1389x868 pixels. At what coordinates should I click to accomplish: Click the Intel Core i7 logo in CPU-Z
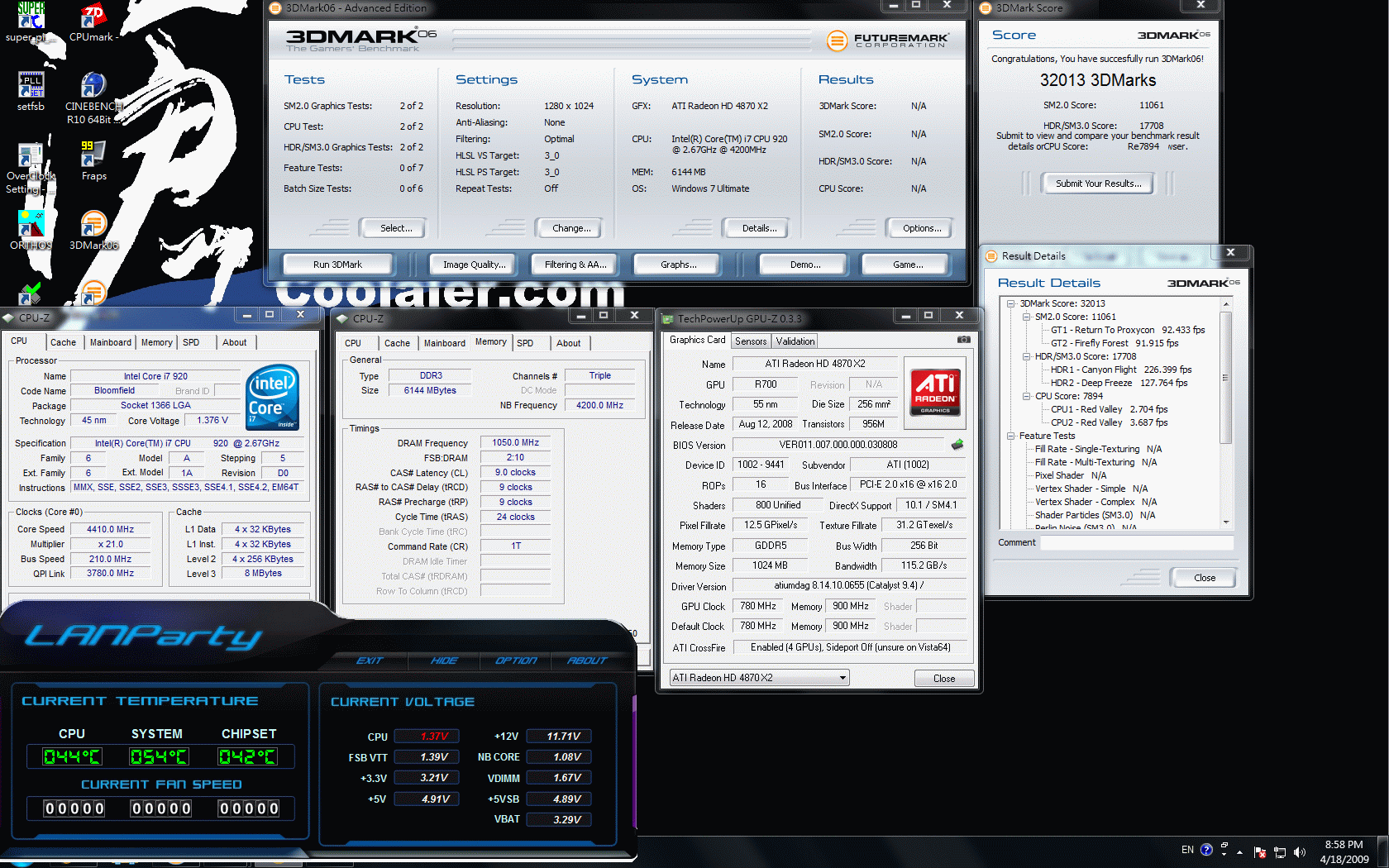point(272,398)
